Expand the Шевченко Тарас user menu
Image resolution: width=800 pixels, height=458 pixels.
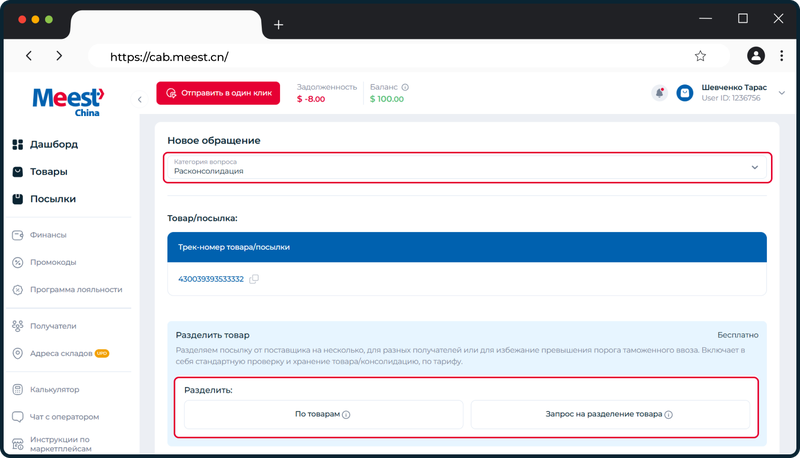pyautogui.click(x=782, y=93)
